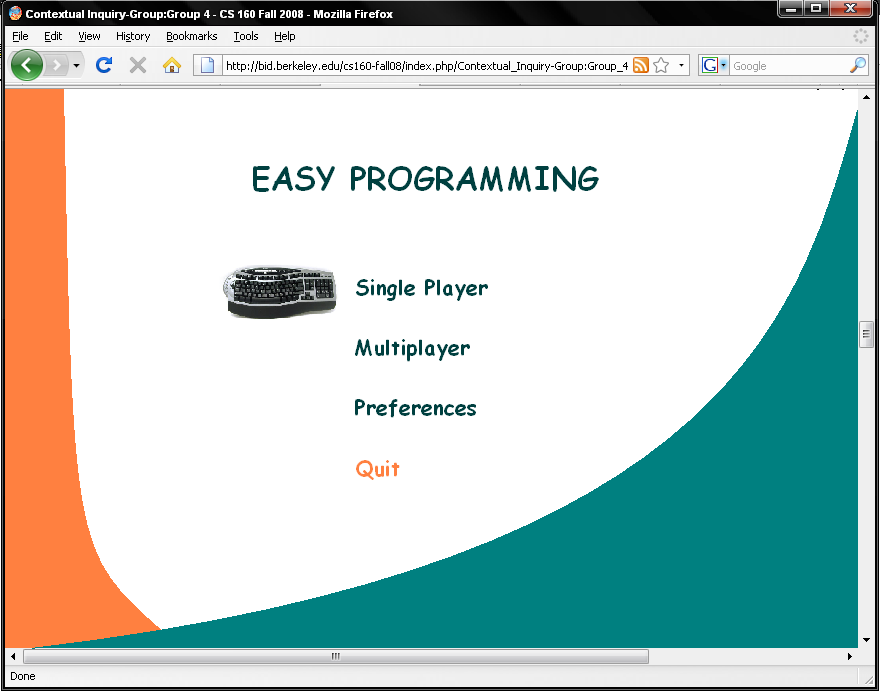
Task: Open the History menu
Action: pos(133,36)
